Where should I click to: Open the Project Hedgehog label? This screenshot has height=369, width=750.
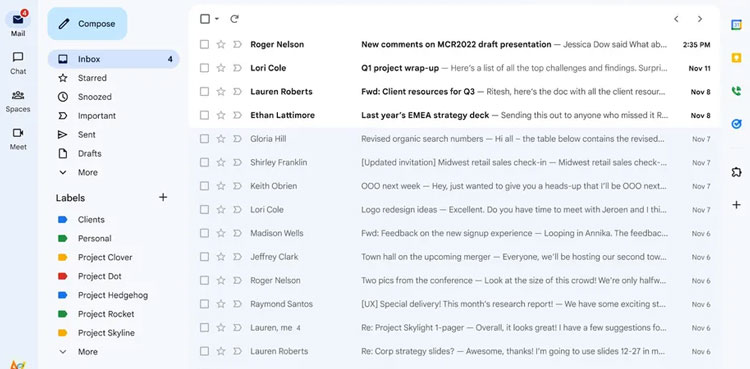113,295
